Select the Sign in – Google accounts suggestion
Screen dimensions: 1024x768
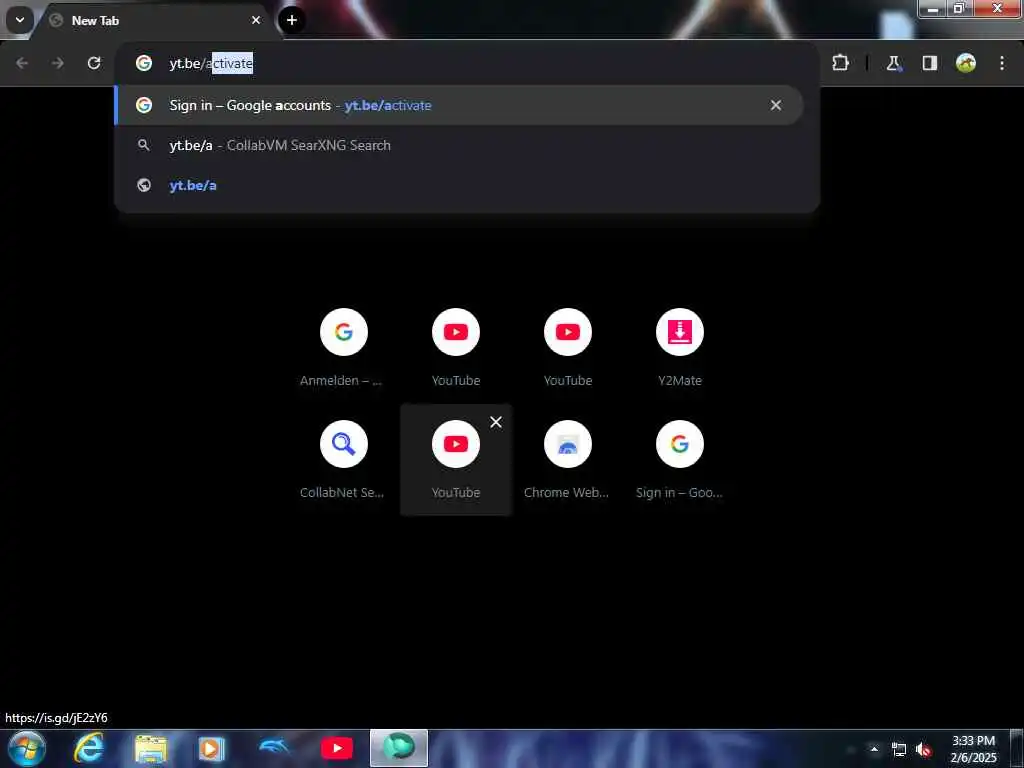458,105
